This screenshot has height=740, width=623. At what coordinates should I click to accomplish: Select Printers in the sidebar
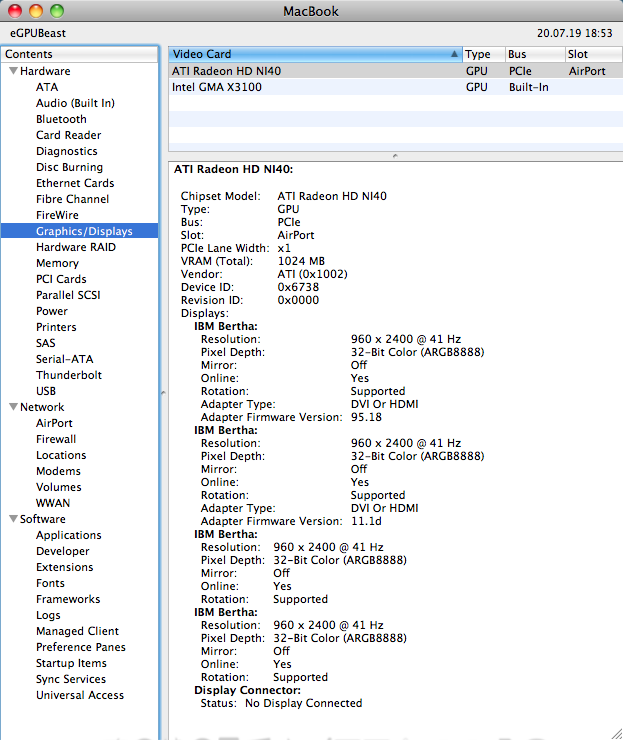56,327
